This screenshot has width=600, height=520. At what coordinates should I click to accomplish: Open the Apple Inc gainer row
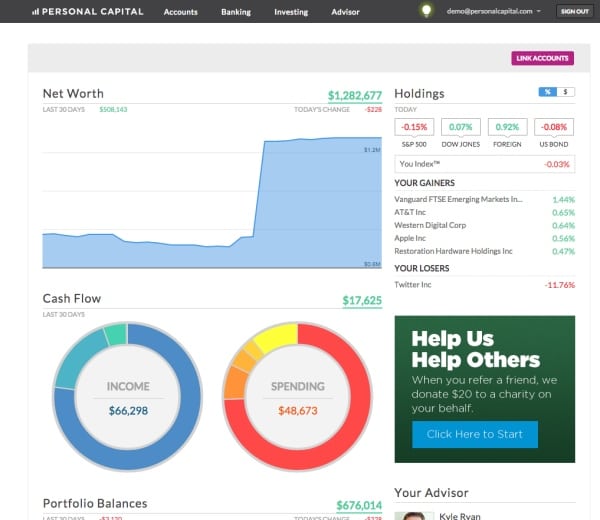(x=484, y=238)
